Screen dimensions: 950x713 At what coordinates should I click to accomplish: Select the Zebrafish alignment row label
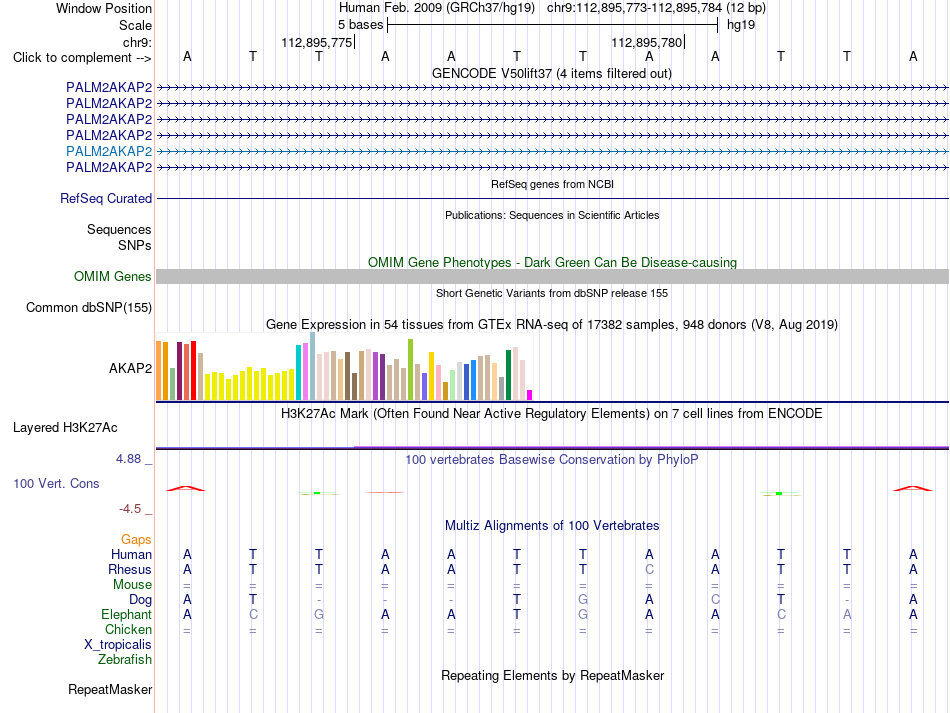(125, 659)
